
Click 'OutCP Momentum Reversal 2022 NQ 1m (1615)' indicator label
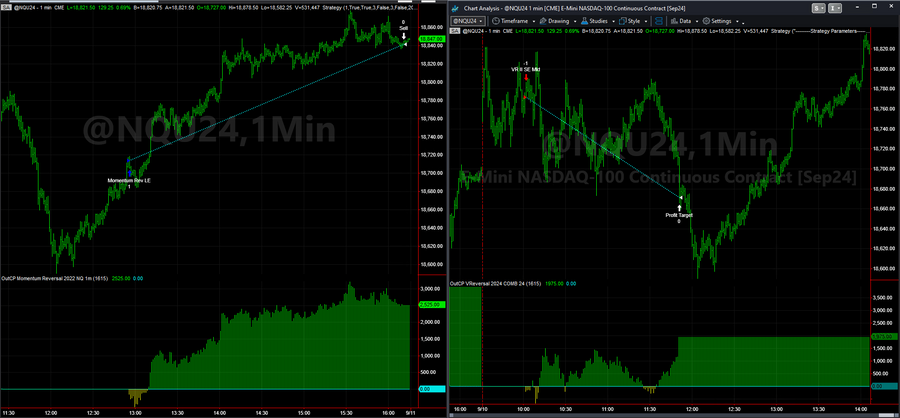coord(57,278)
